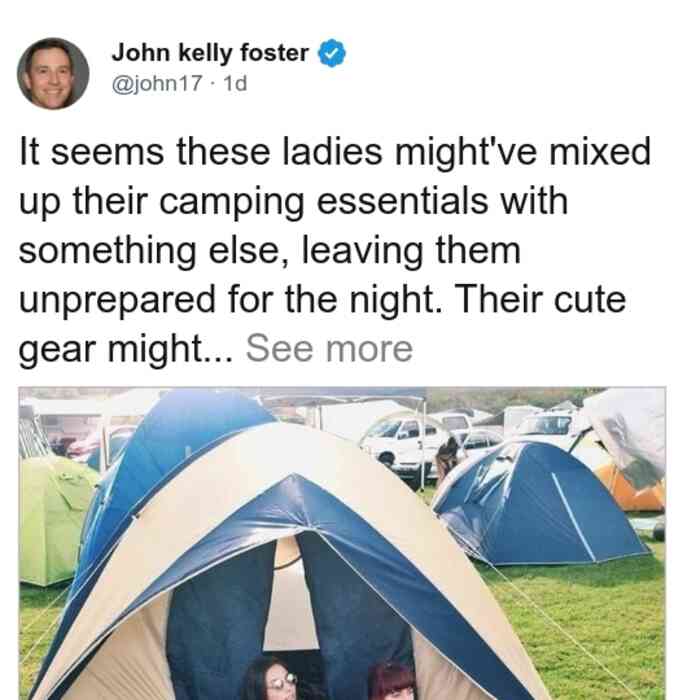Tap the red-haired woman in photo
700x700 pixels.
point(393,683)
